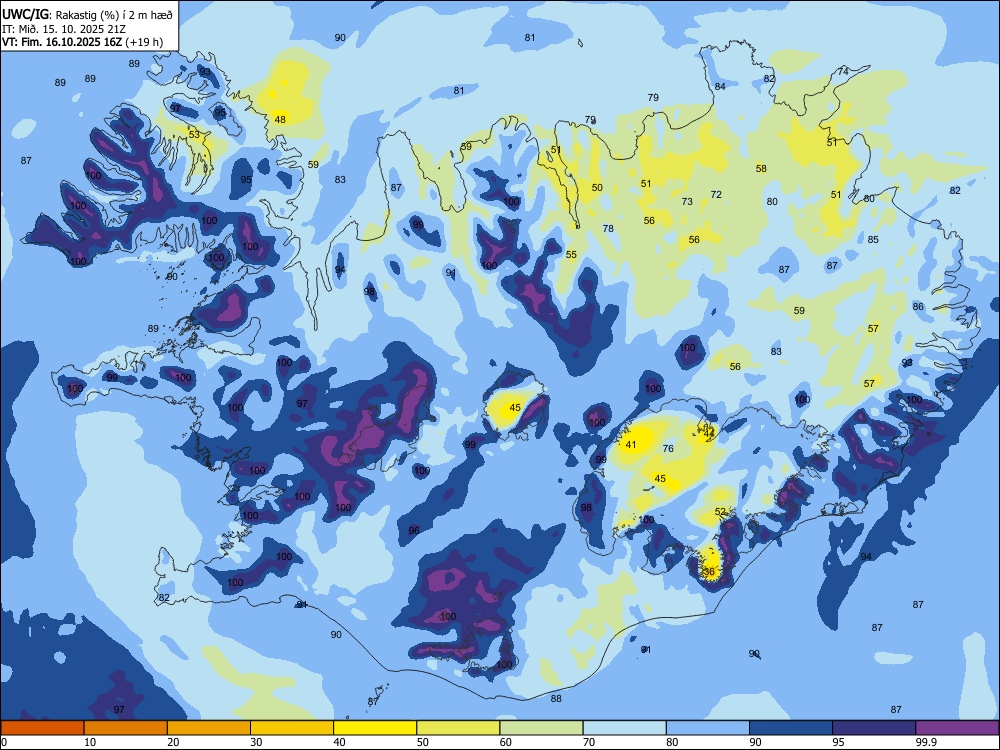Screen dimensions: 1000x750
Task: Click the map value "52" in the southeast
Action: (x=721, y=511)
